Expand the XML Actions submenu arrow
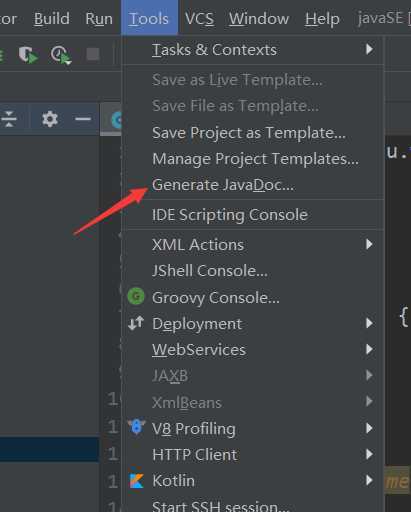The height and width of the screenshot is (512, 411). click(369, 244)
